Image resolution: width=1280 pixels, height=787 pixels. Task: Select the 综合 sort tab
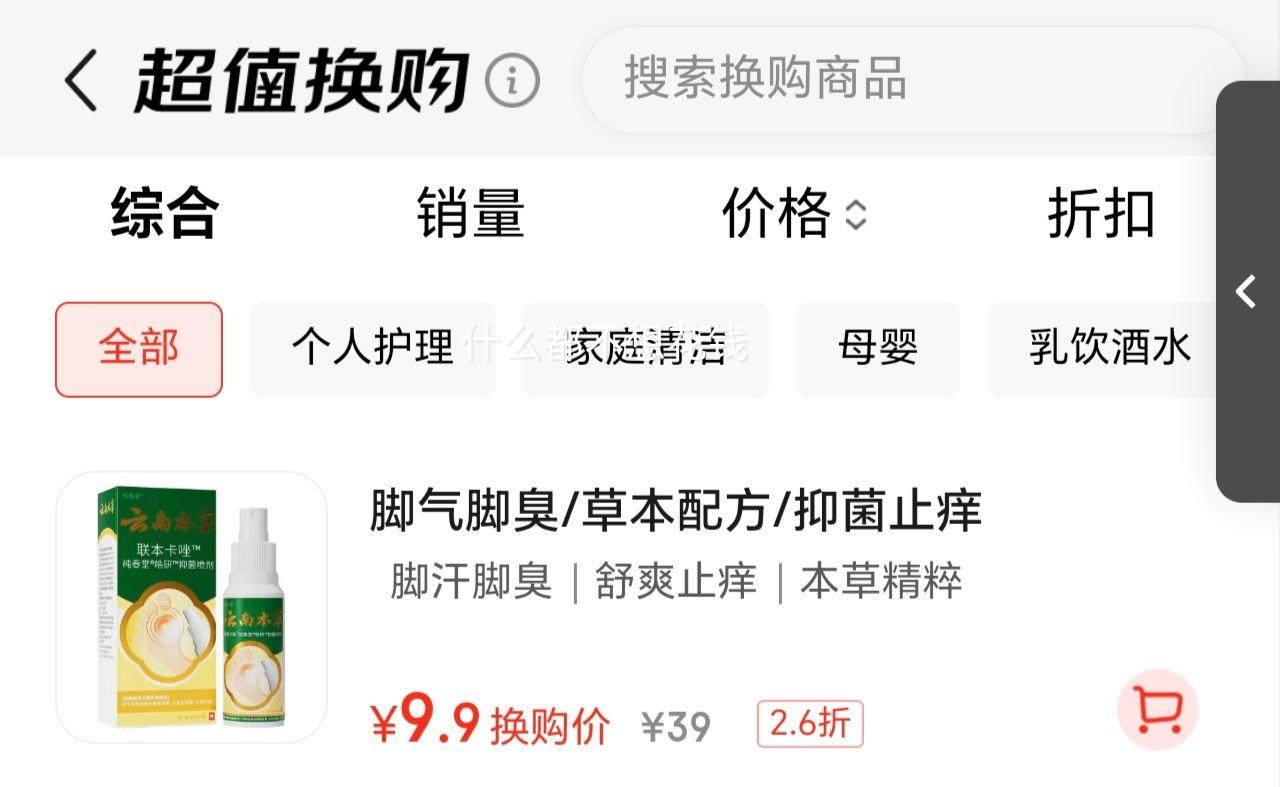pos(164,213)
